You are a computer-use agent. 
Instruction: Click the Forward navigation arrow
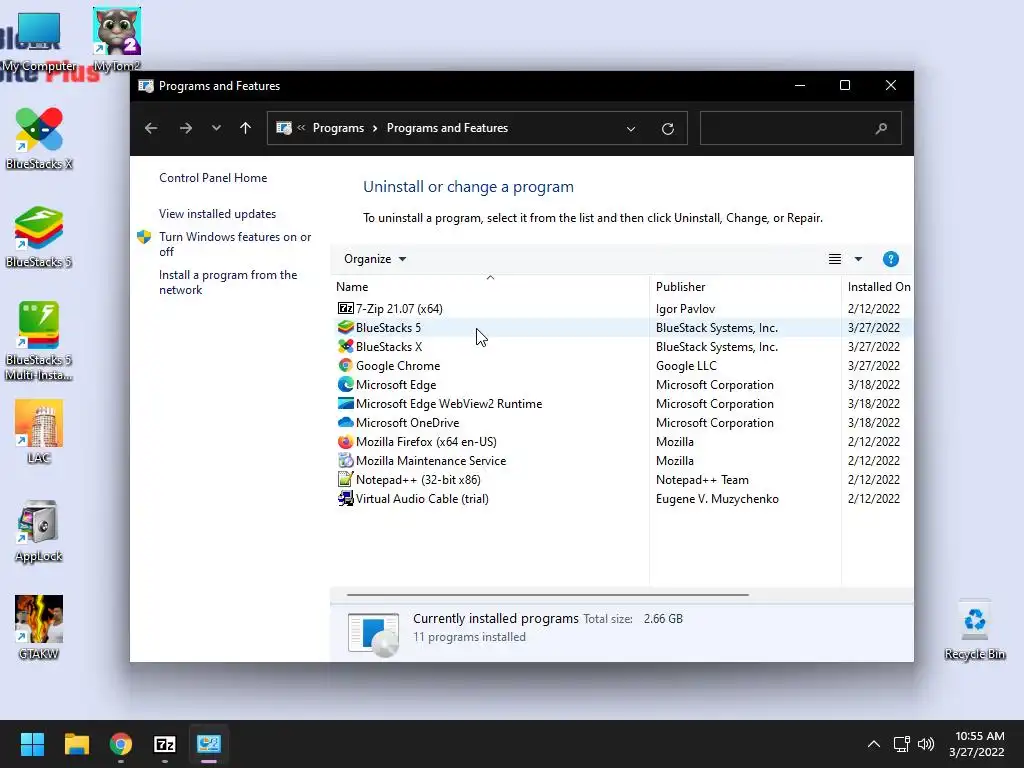(185, 128)
